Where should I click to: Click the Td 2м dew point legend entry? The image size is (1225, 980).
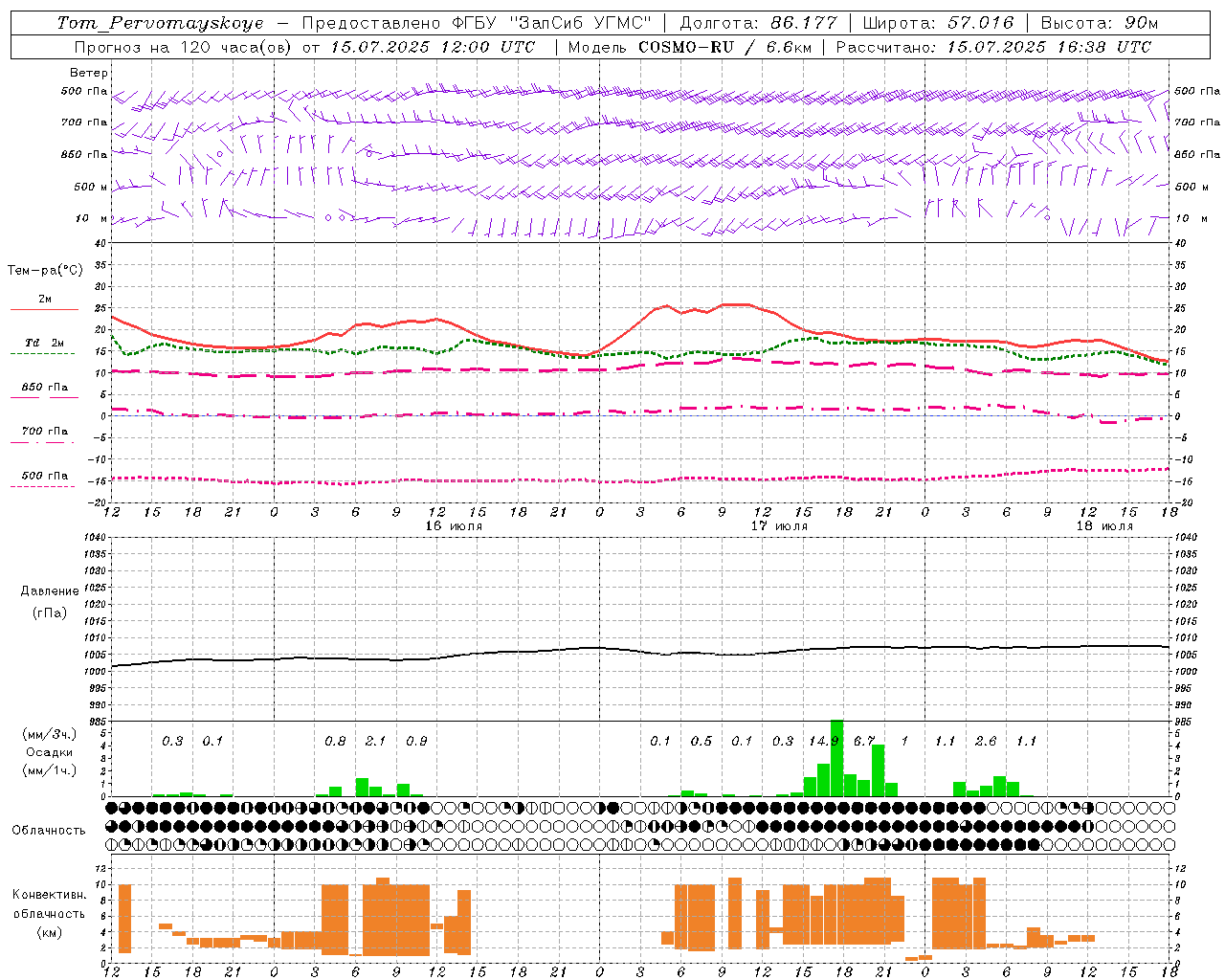pyautogui.click(x=44, y=343)
